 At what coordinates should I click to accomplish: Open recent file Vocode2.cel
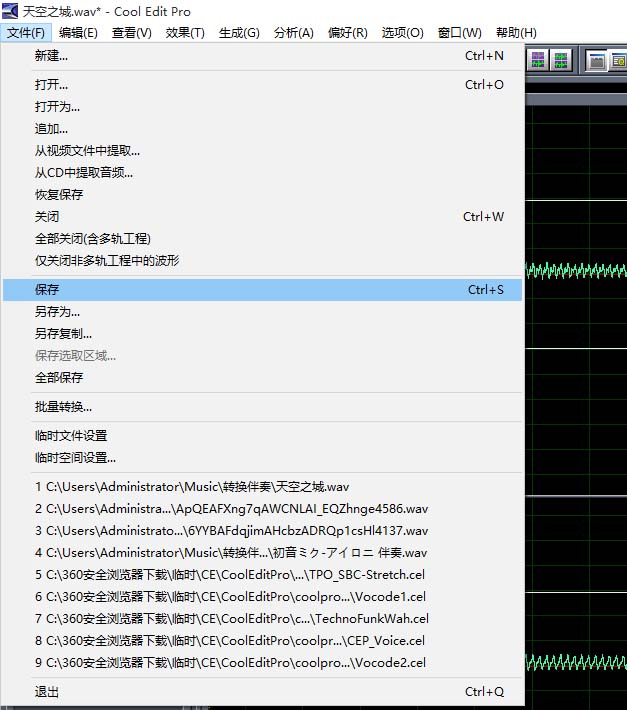click(x=262, y=662)
